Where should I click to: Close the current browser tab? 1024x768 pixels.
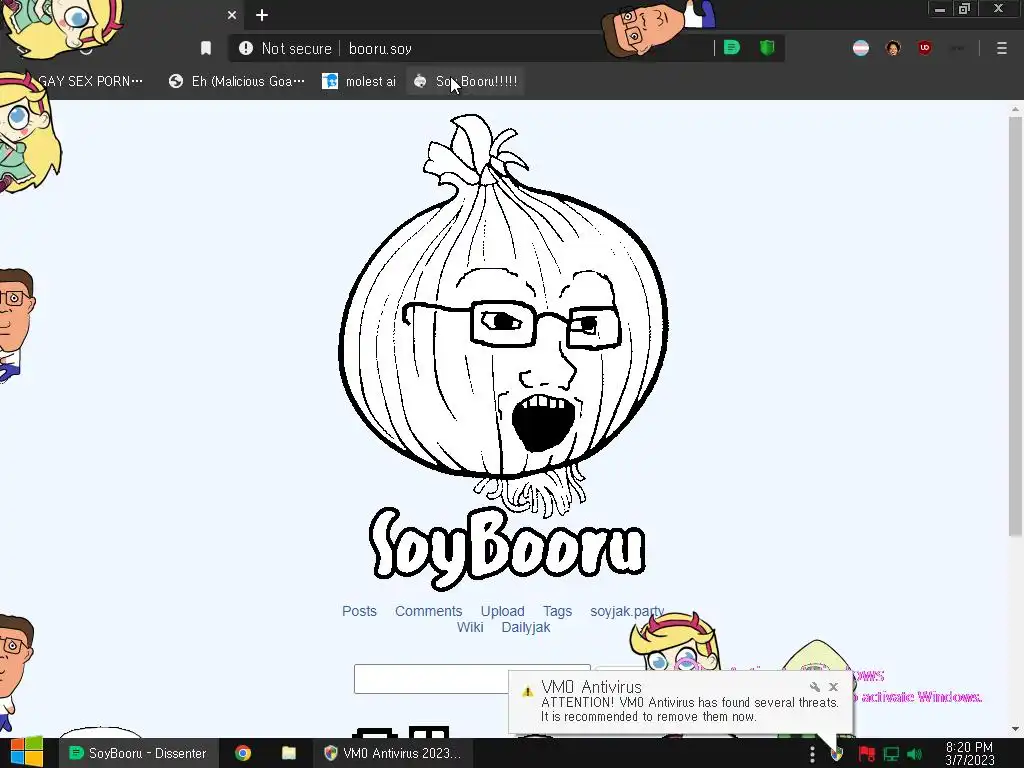pyautogui.click(x=232, y=15)
